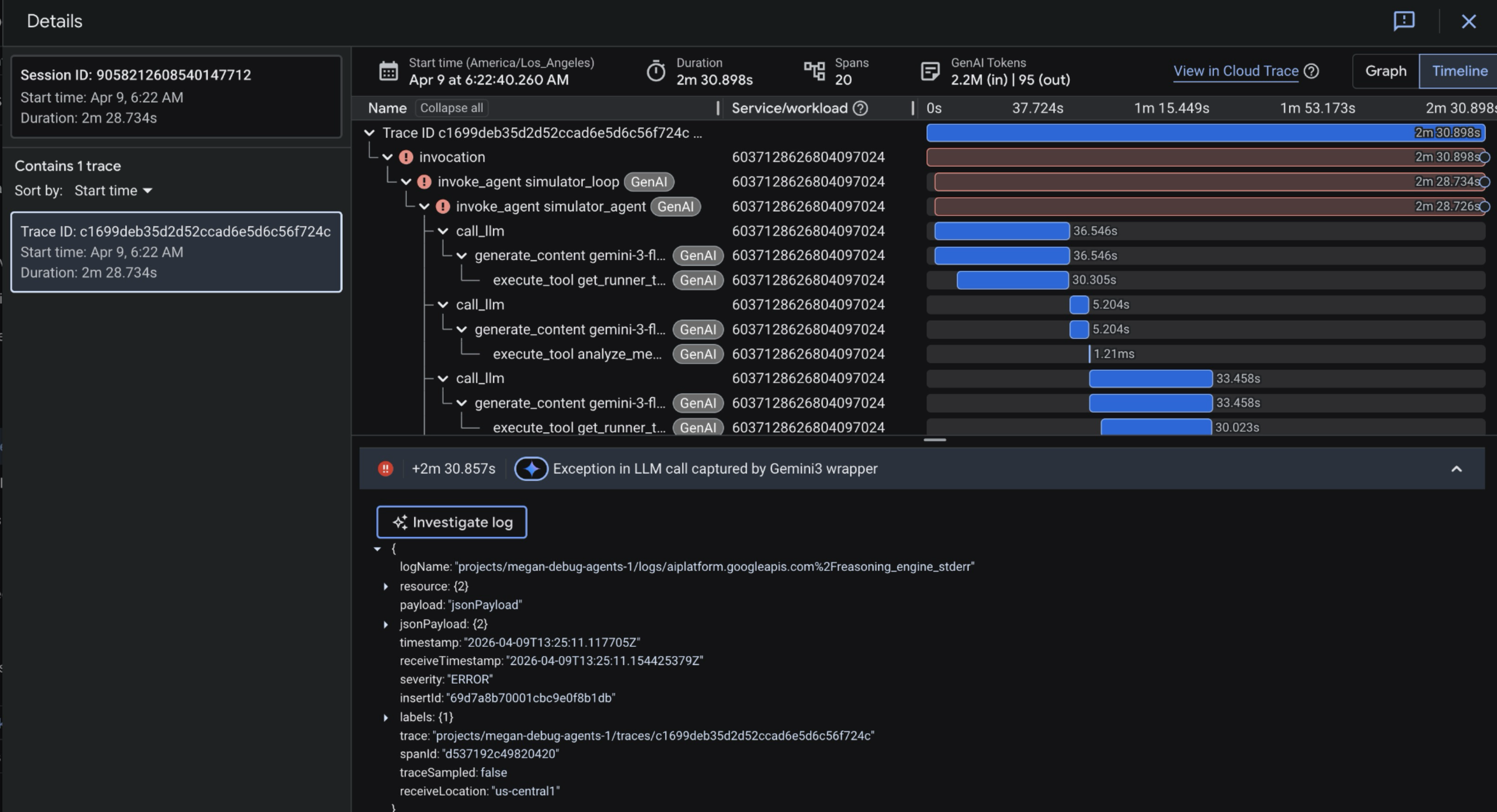Image resolution: width=1497 pixels, height=812 pixels.
Task: Click red error icon on invocation span
Action: point(406,157)
